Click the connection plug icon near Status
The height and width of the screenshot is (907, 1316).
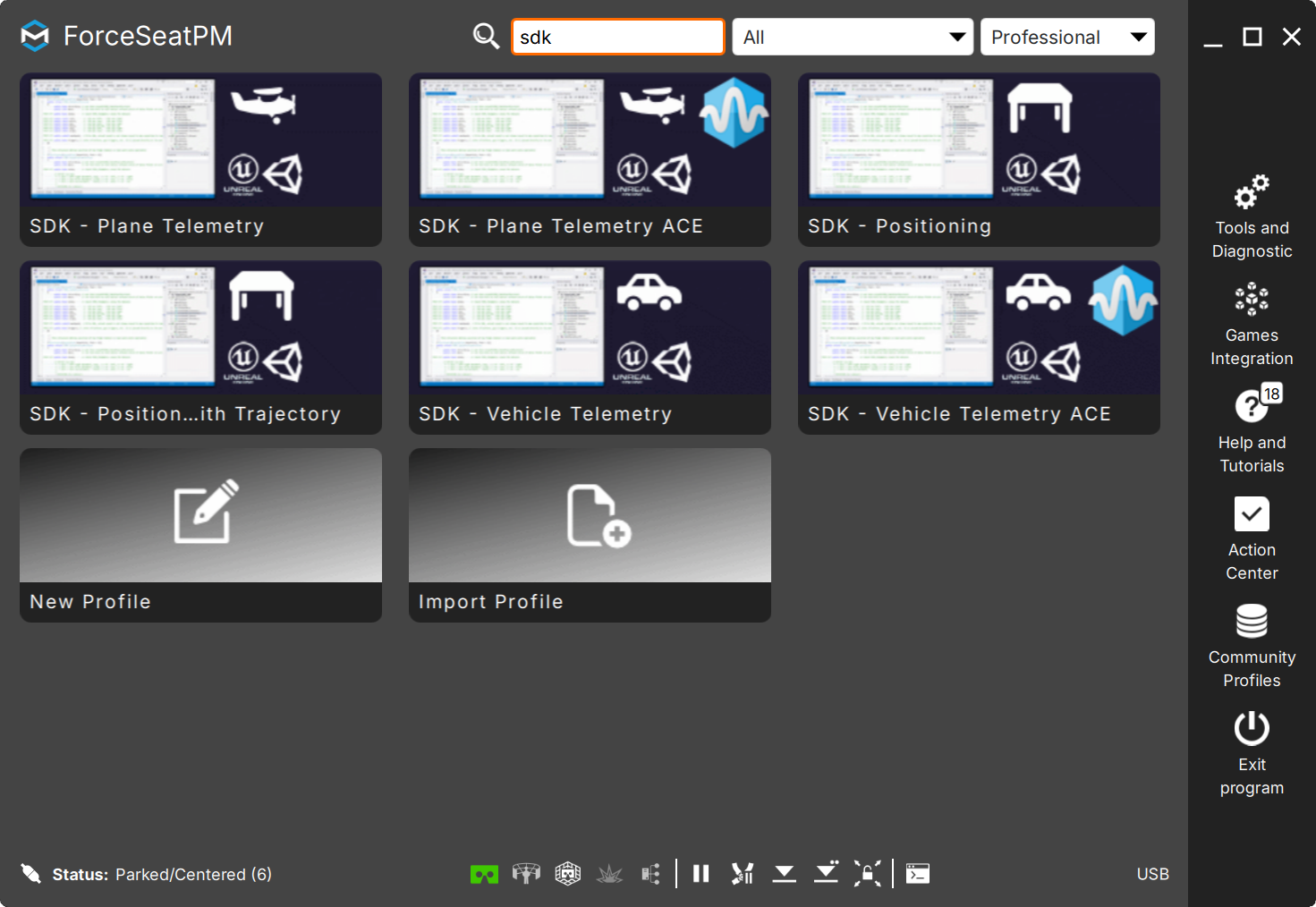coord(31,874)
